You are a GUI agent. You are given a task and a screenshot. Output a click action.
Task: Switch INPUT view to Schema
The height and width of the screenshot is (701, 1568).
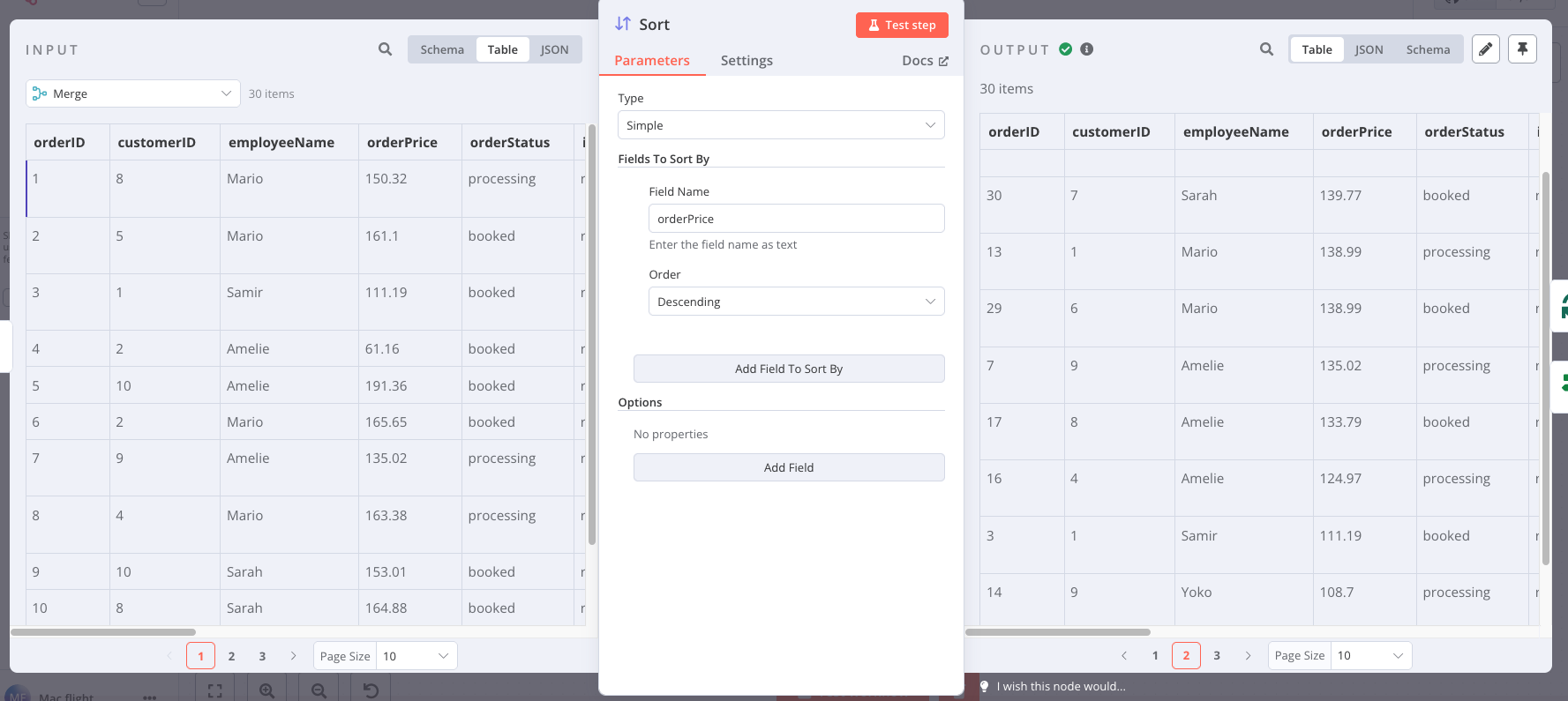tap(442, 49)
